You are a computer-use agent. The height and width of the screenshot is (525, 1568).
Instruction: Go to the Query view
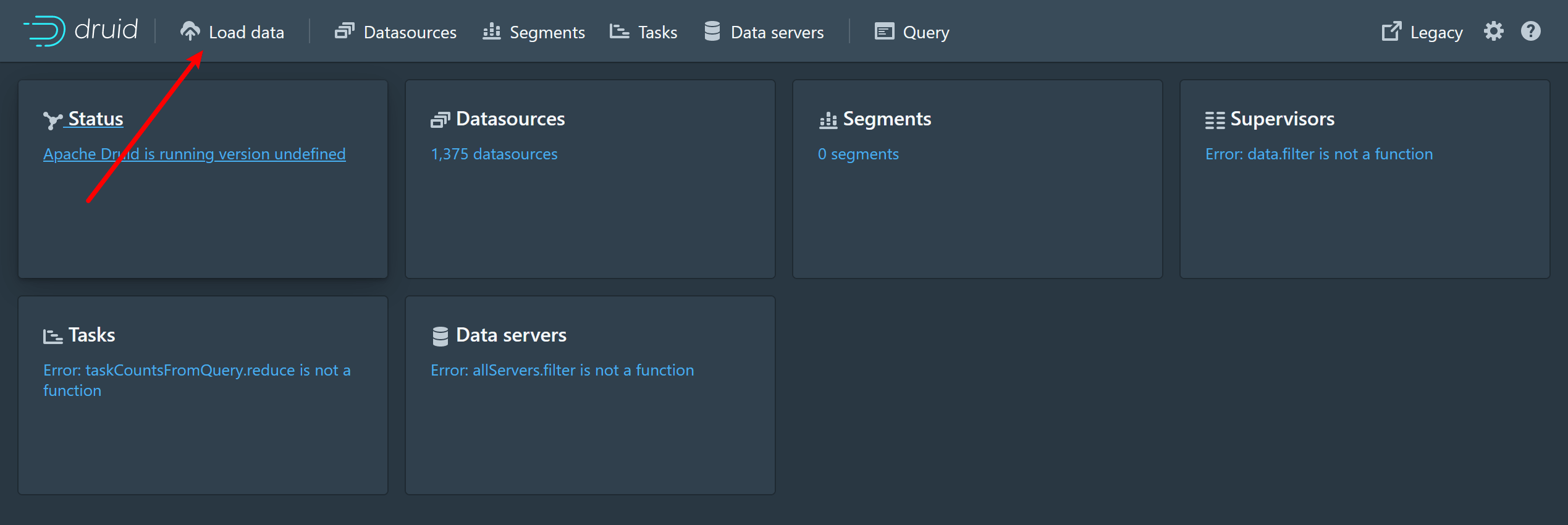tap(925, 32)
